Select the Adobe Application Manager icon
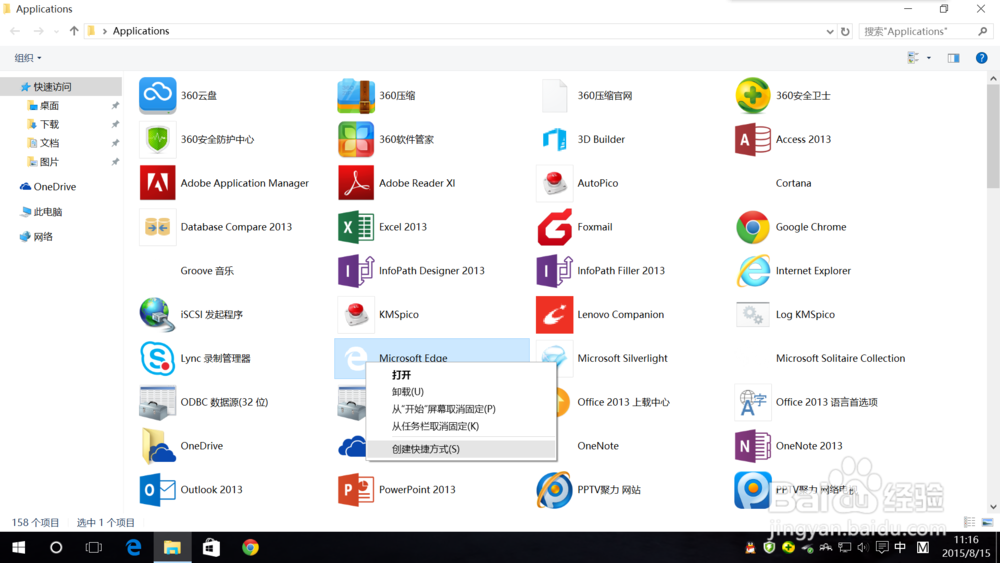Screen dimensions: 1000x563 [x=158, y=183]
